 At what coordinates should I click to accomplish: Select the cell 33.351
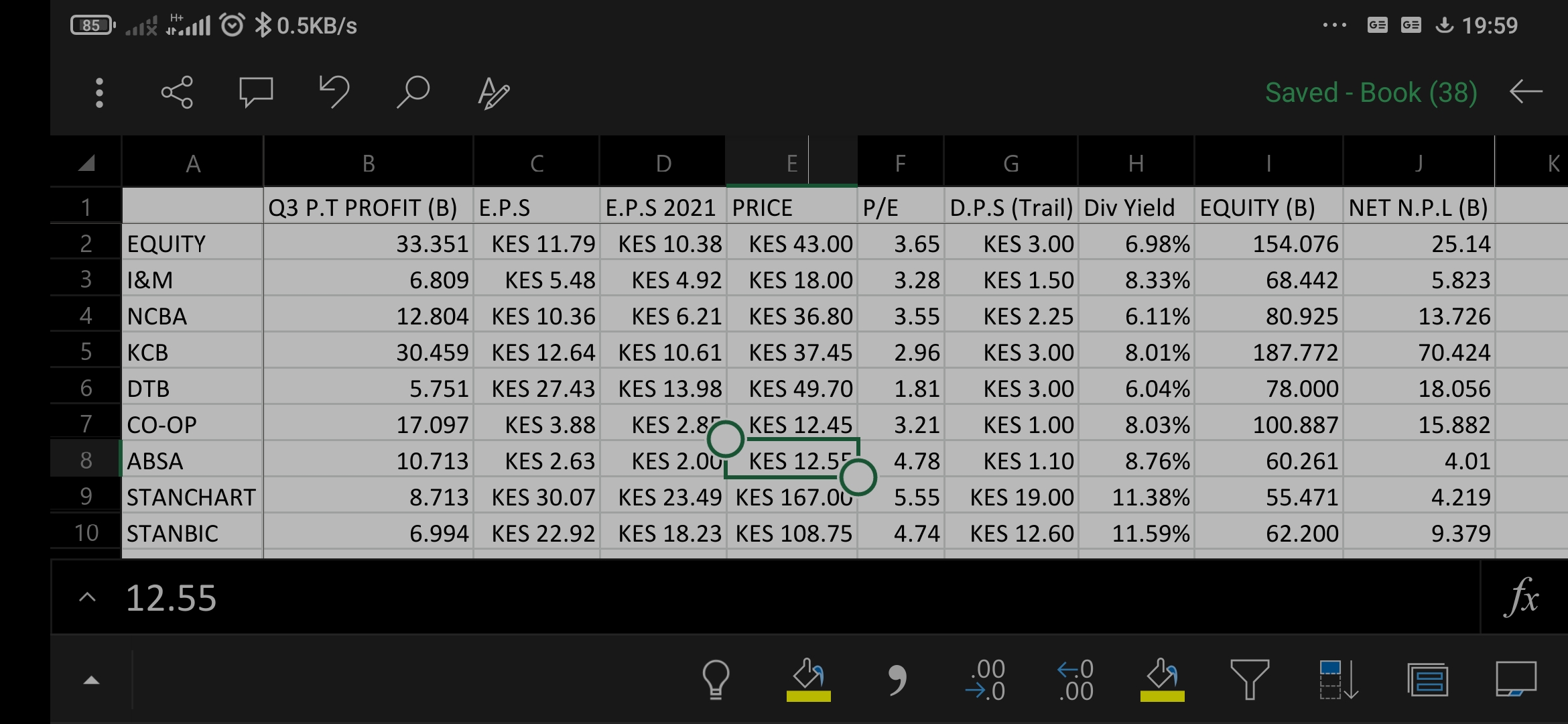(x=369, y=243)
